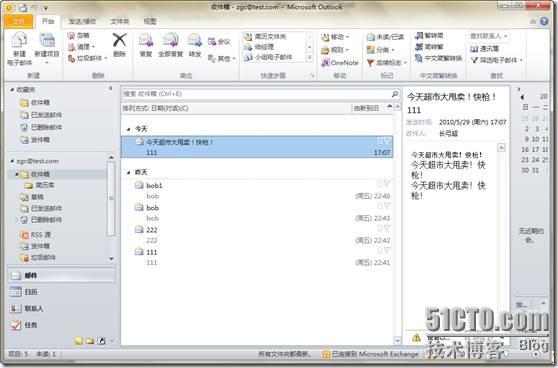This screenshot has height=368, width=558.
Task: Flag the bob message received 22:43
Action: click(386, 206)
